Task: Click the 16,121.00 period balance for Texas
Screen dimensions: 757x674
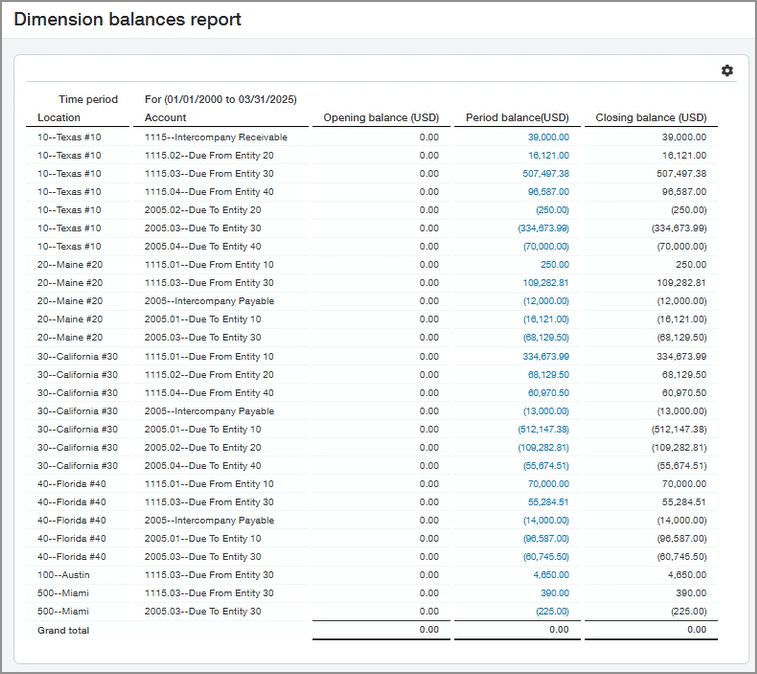Action: tap(548, 155)
